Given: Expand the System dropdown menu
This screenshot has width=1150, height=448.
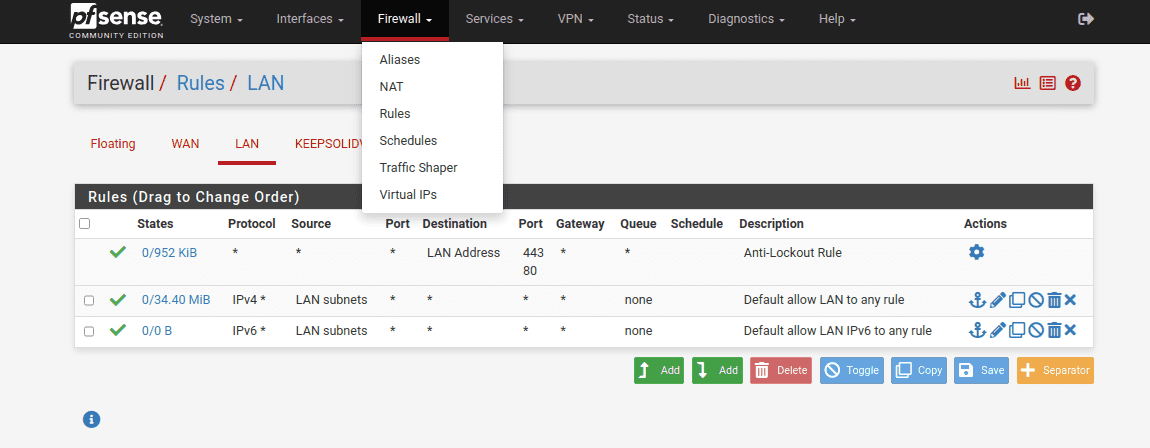Looking at the screenshot, I should 216,19.
